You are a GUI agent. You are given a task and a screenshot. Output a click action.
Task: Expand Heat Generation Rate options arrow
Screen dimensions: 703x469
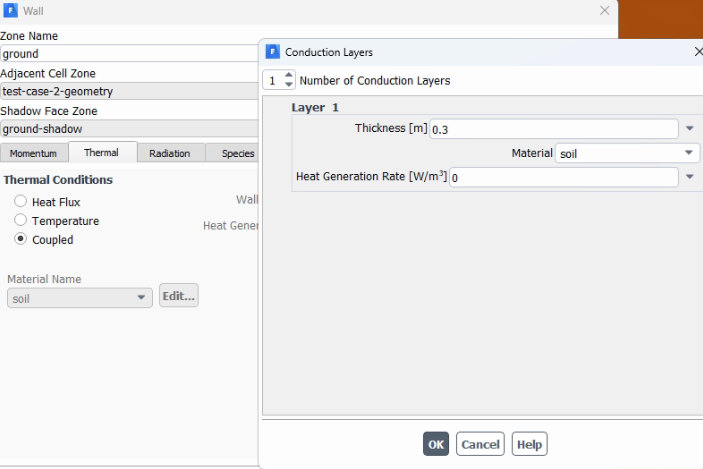point(690,177)
